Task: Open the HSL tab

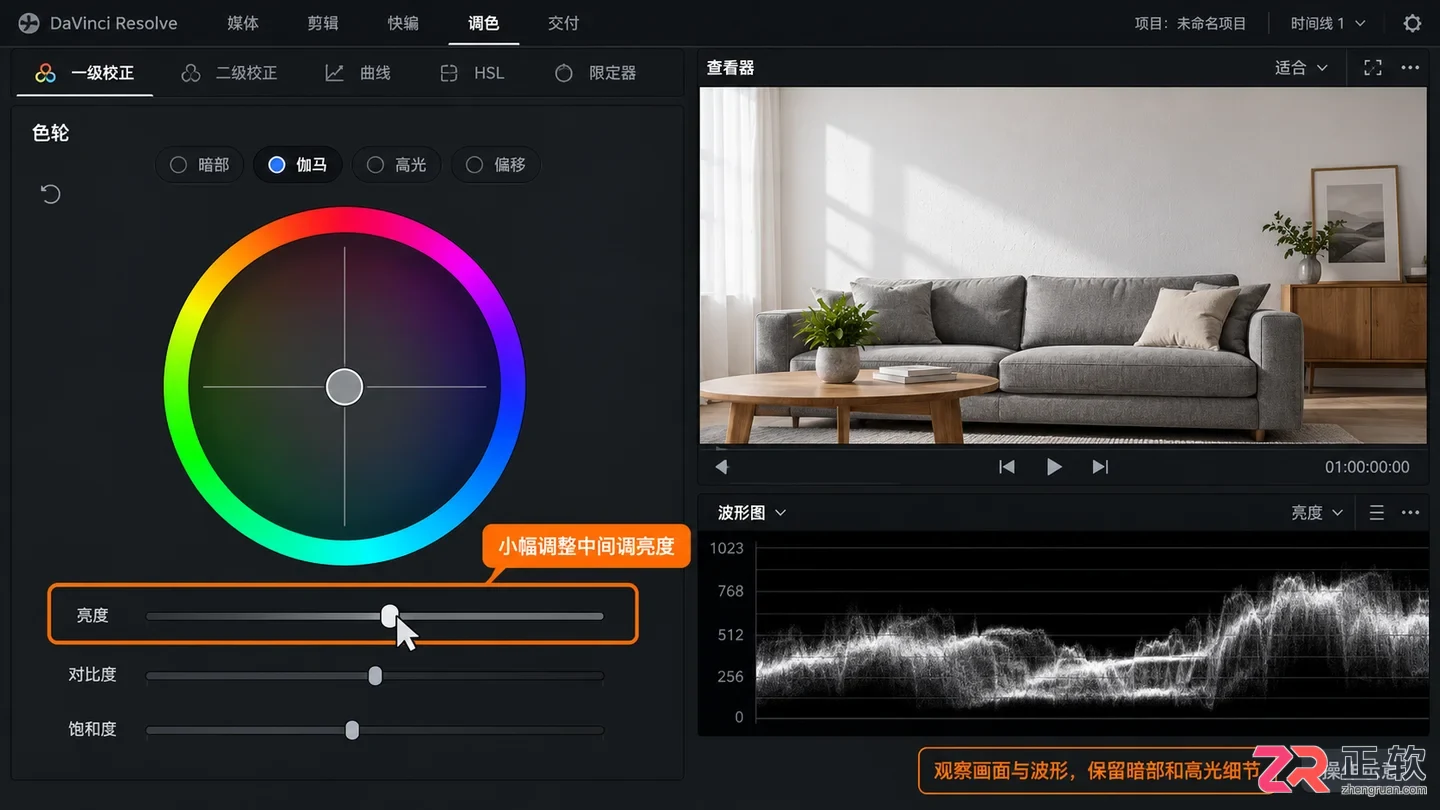Action: 472,73
